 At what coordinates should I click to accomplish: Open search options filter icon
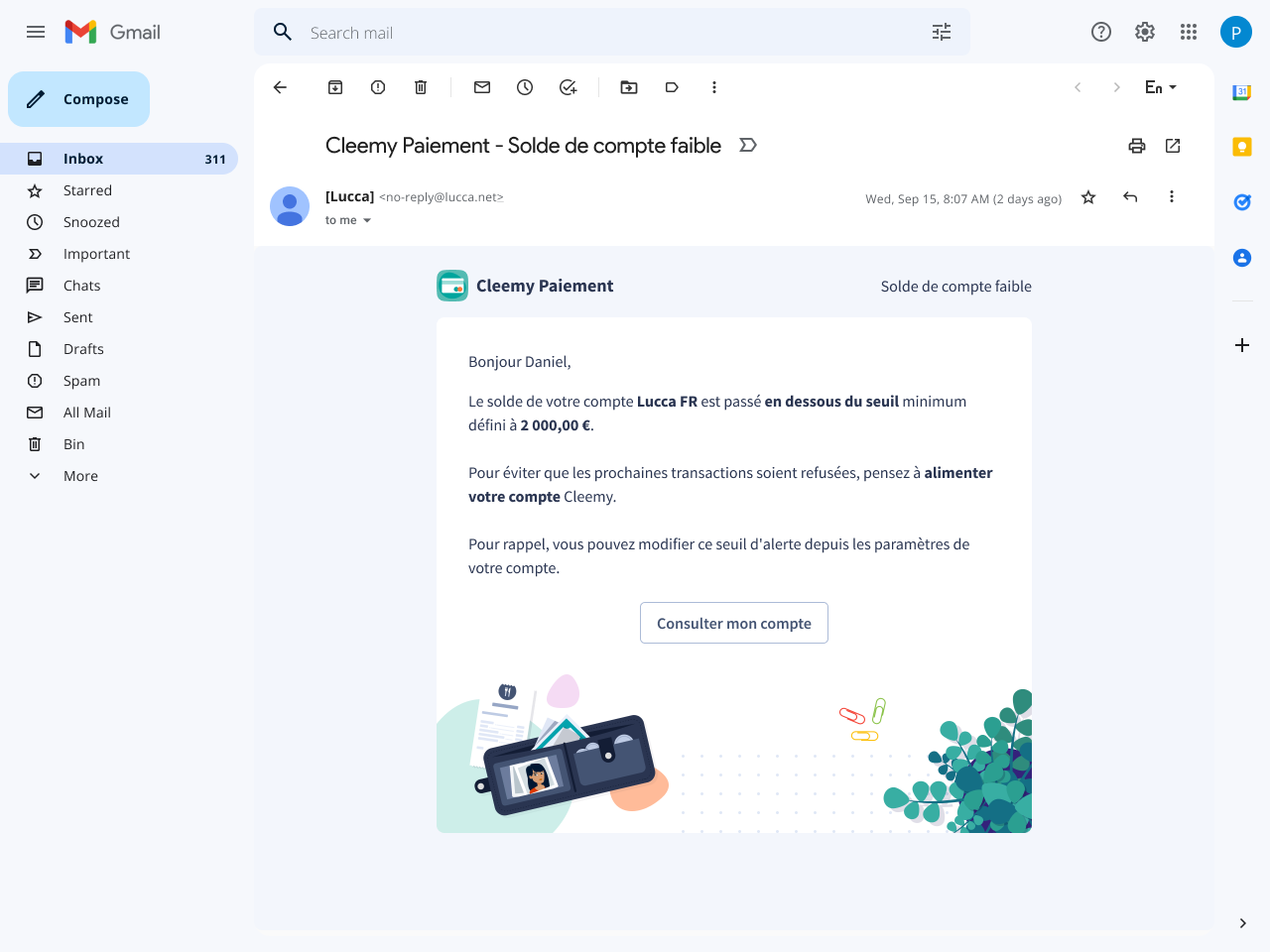click(x=942, y=32)
